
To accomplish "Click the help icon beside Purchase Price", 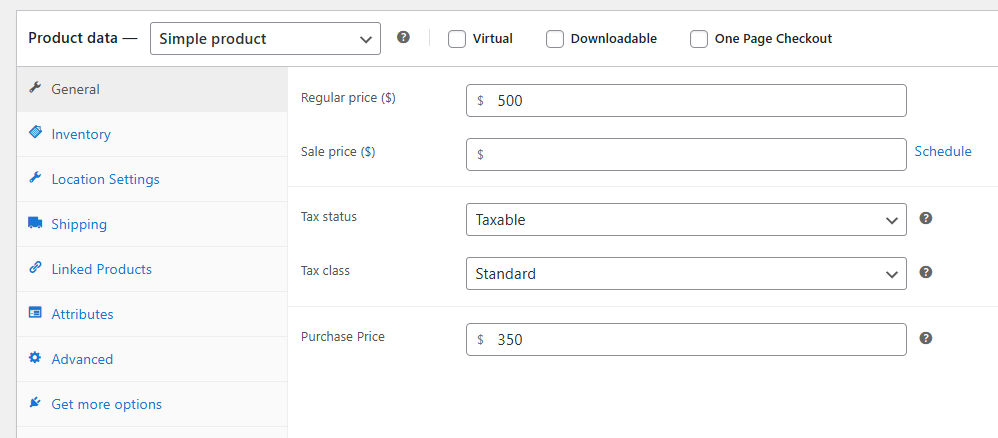I will pyautogui.click(x=926, y=338).
